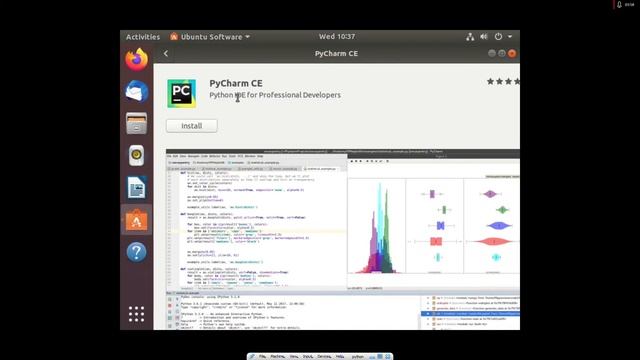Close the Ubuntu Software window

(x=512, y=53)
